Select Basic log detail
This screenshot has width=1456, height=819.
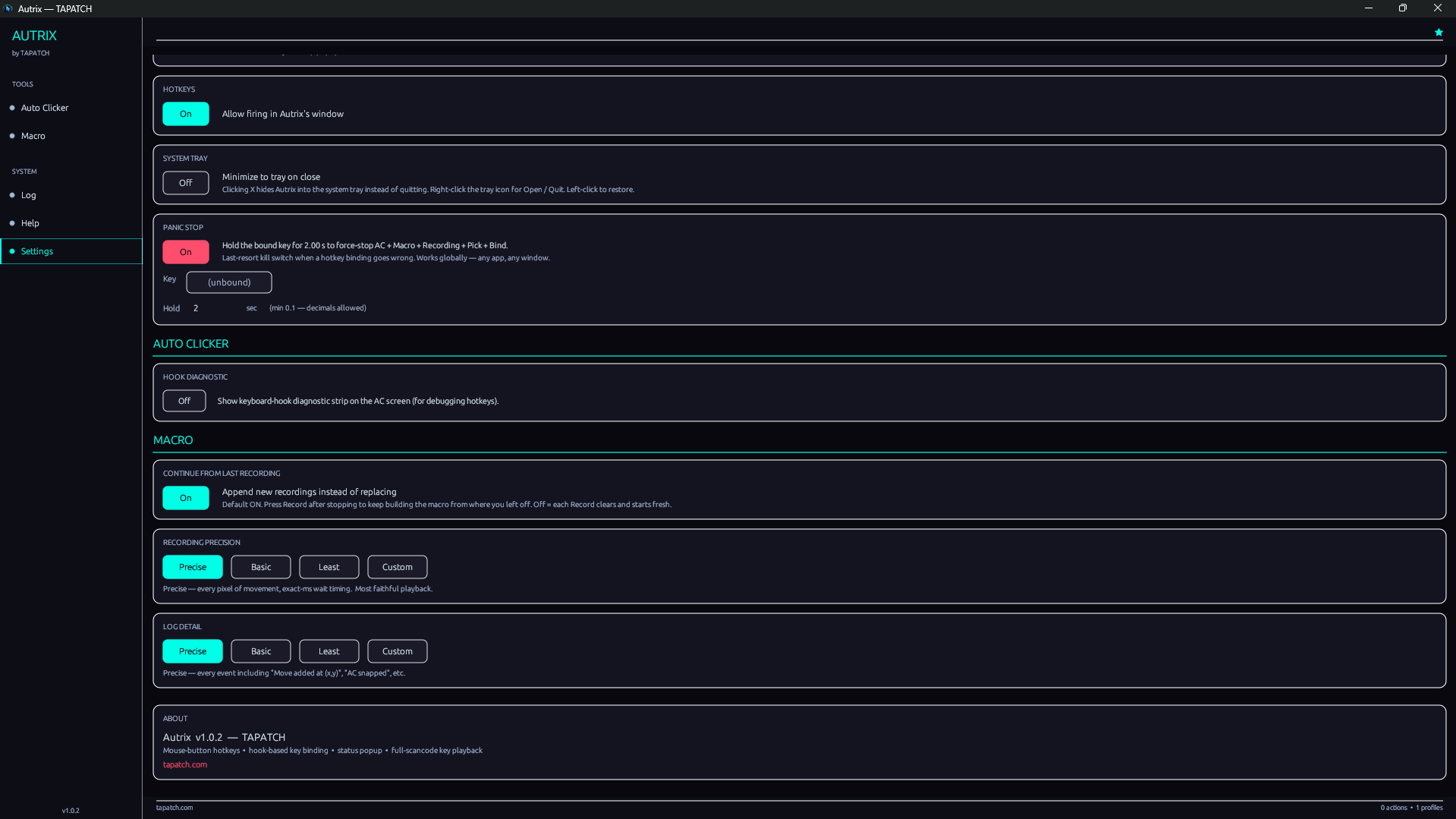(x=261, y=651)
